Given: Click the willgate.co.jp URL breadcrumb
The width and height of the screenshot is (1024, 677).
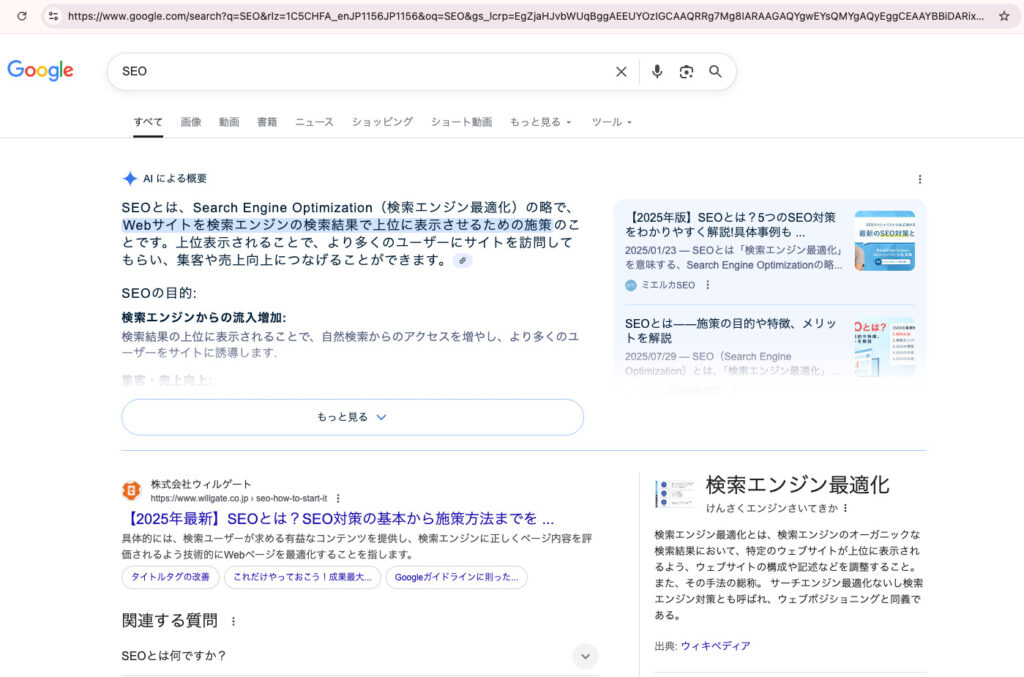Looking at the screenshot, I should pos(239,498).
